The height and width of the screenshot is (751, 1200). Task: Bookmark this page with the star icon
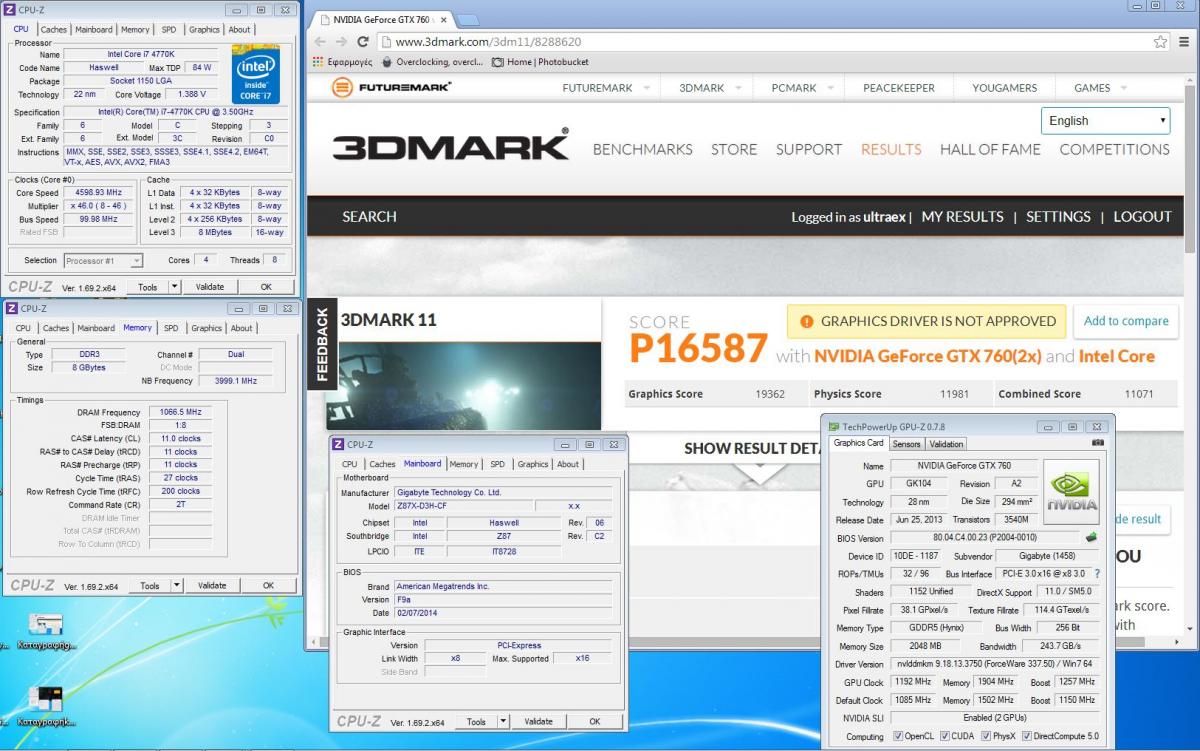click(1160, 42)
